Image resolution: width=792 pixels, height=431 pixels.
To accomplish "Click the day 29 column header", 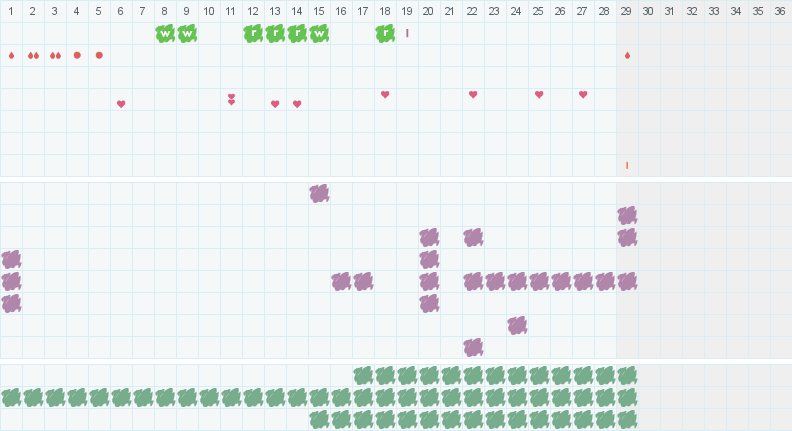I will [626, 11].
